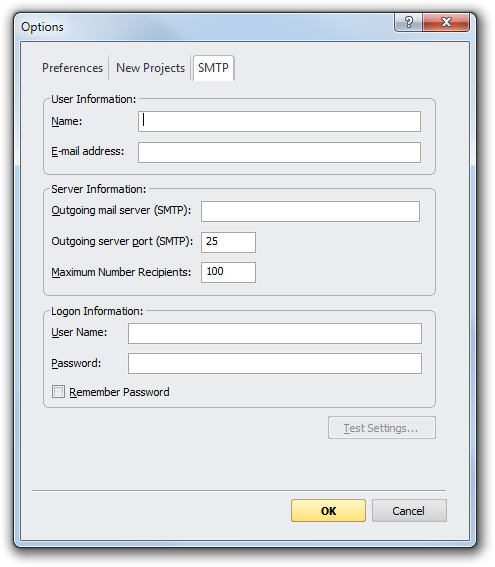Dismiss the dialog using Cancel
495x567 pixels.
409,511
